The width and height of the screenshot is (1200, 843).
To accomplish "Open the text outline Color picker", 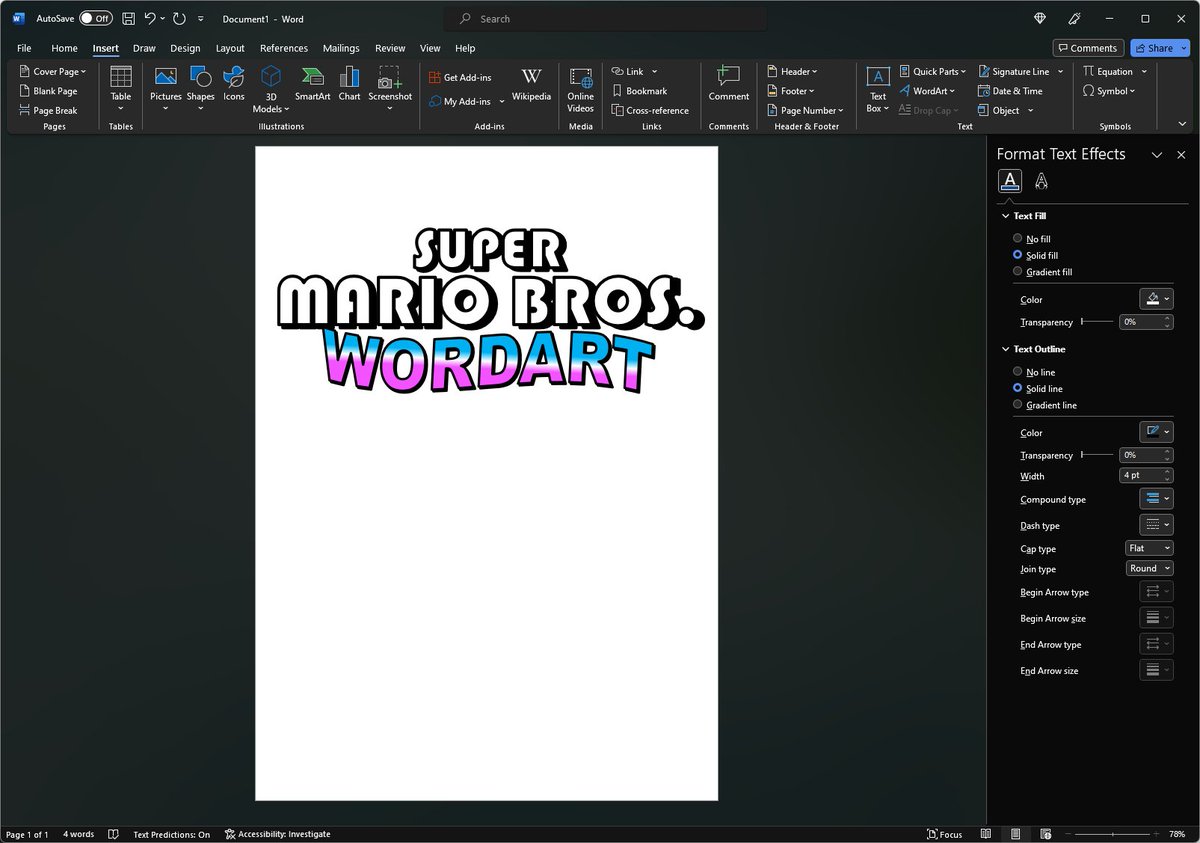I will point(1156,432).
